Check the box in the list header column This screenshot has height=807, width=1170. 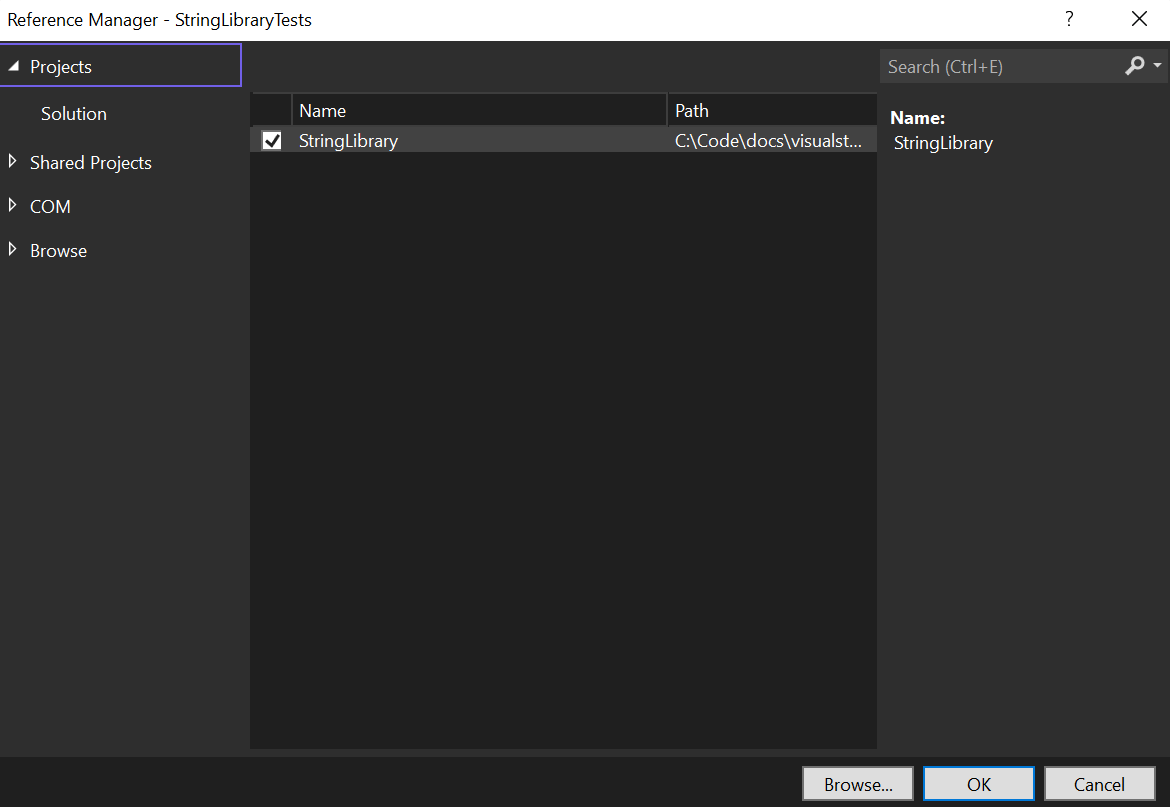271,110
